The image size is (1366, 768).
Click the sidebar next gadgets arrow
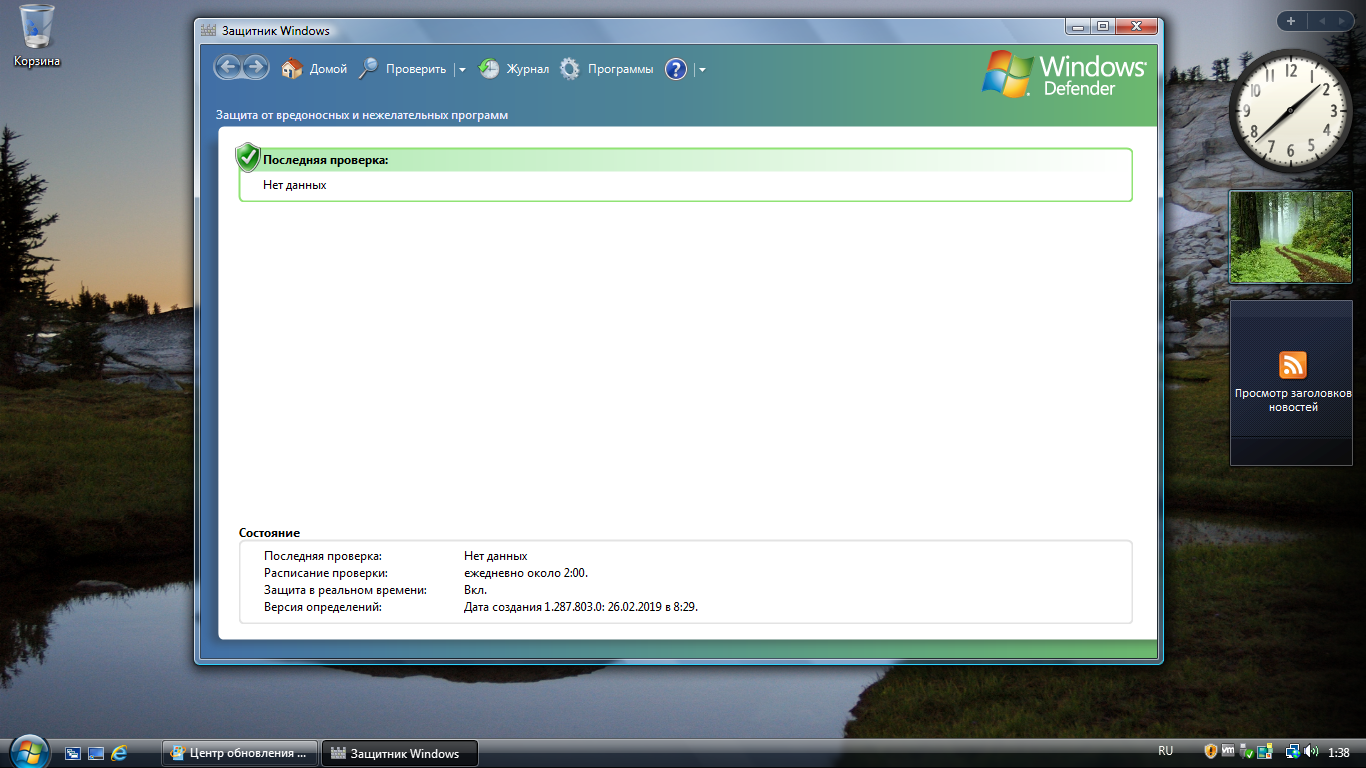click(1342, 21)
